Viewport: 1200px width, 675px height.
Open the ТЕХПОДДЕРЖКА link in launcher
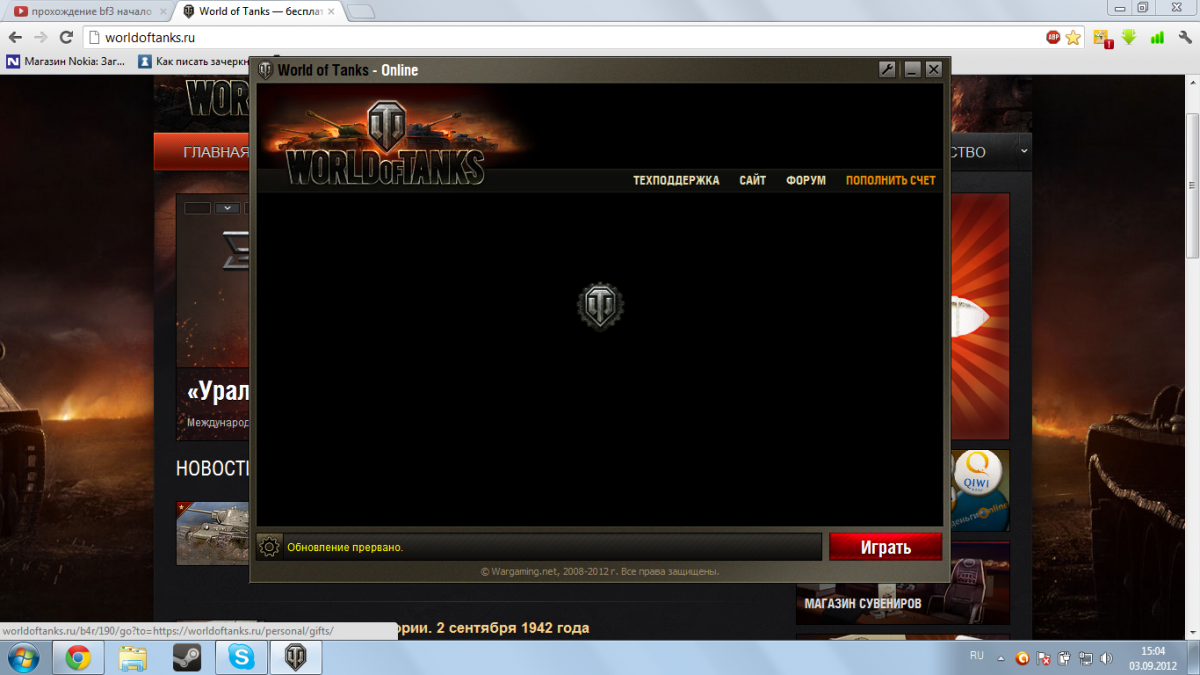point(676,181)
